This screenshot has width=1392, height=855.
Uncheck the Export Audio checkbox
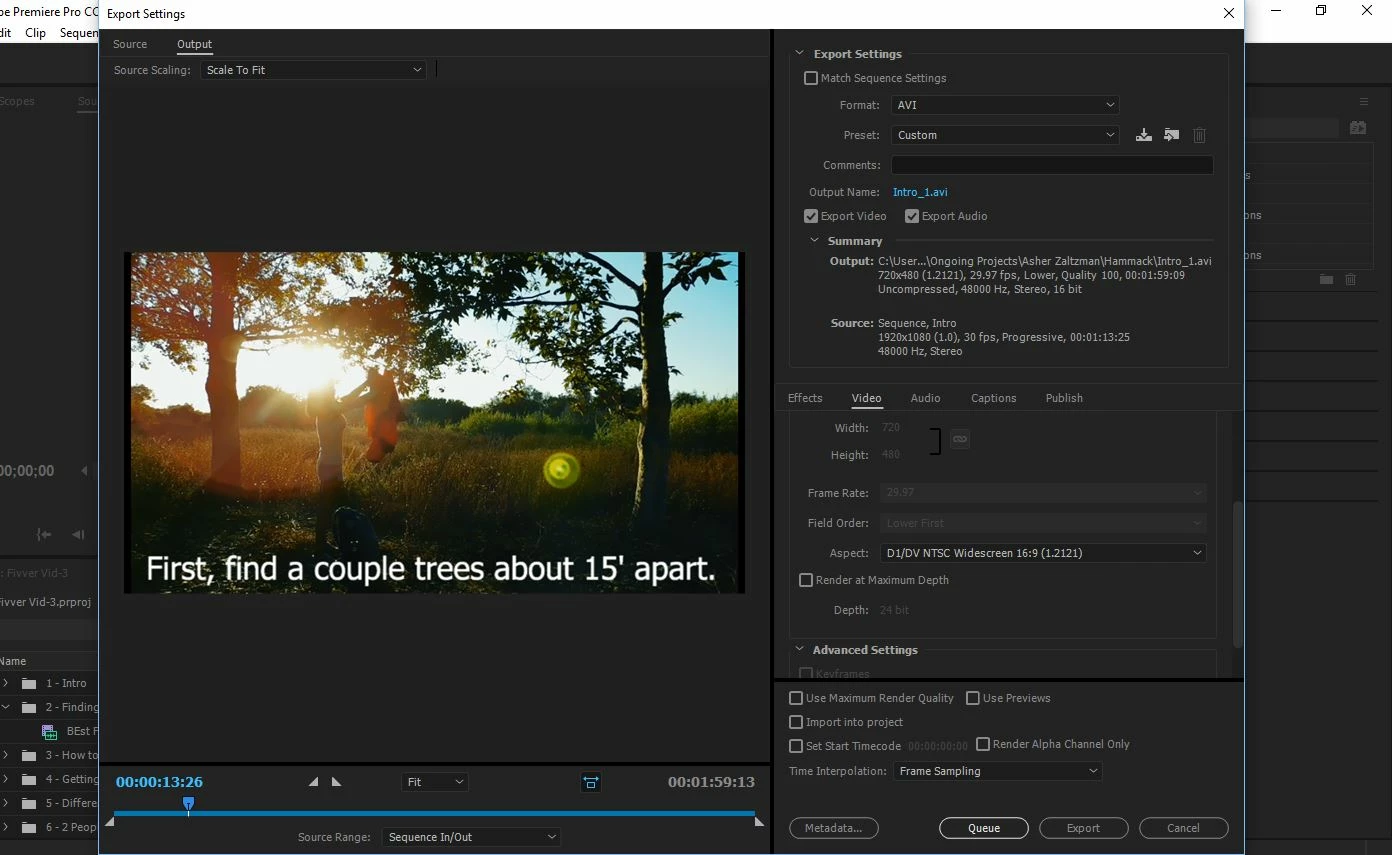click(x=912, y=216)
